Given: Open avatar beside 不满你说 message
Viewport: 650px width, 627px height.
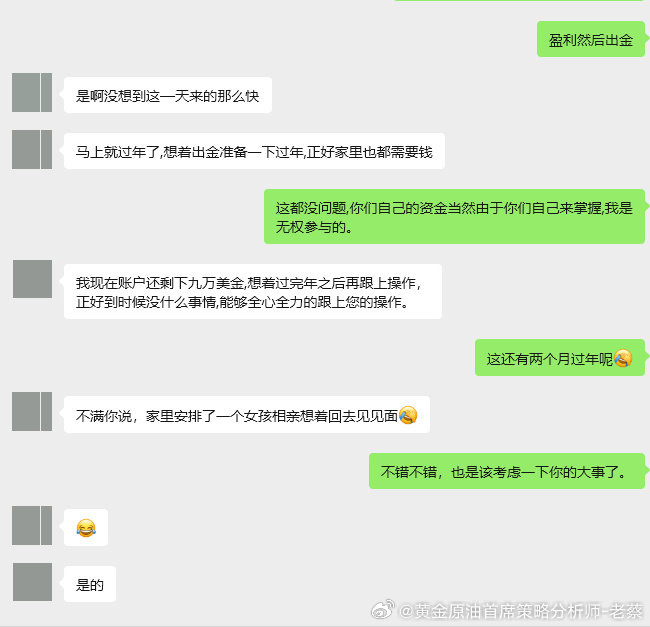Looking at the screenshot, I should (x=32, y=412).
